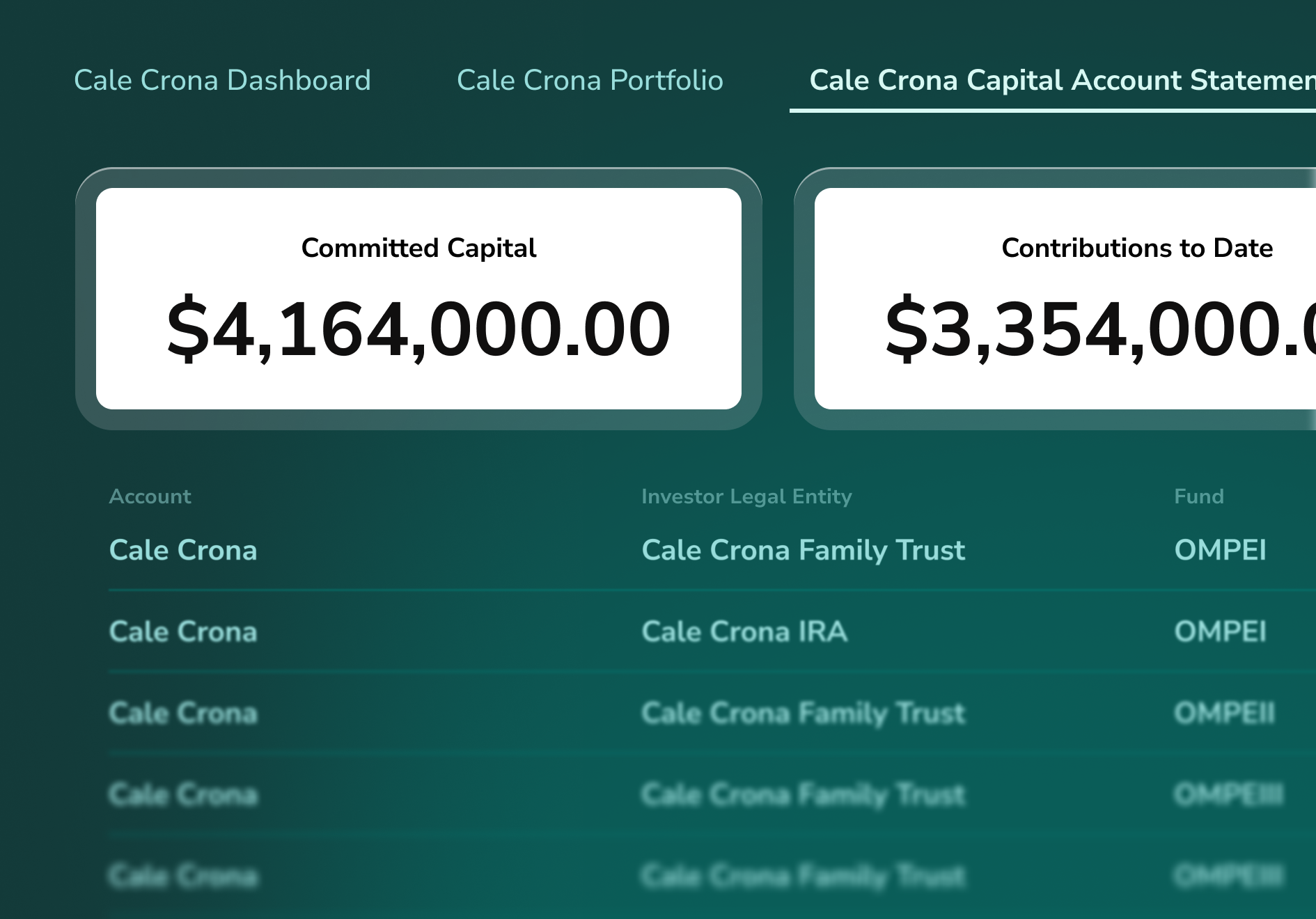Switch to Cale Crona Portfolio tab
1316x919 pixels.
click(590, 81)
